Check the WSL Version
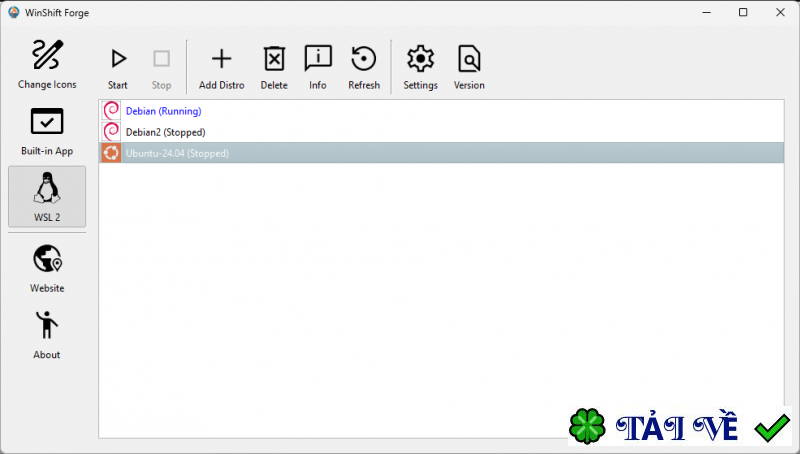 coord(469,67)
